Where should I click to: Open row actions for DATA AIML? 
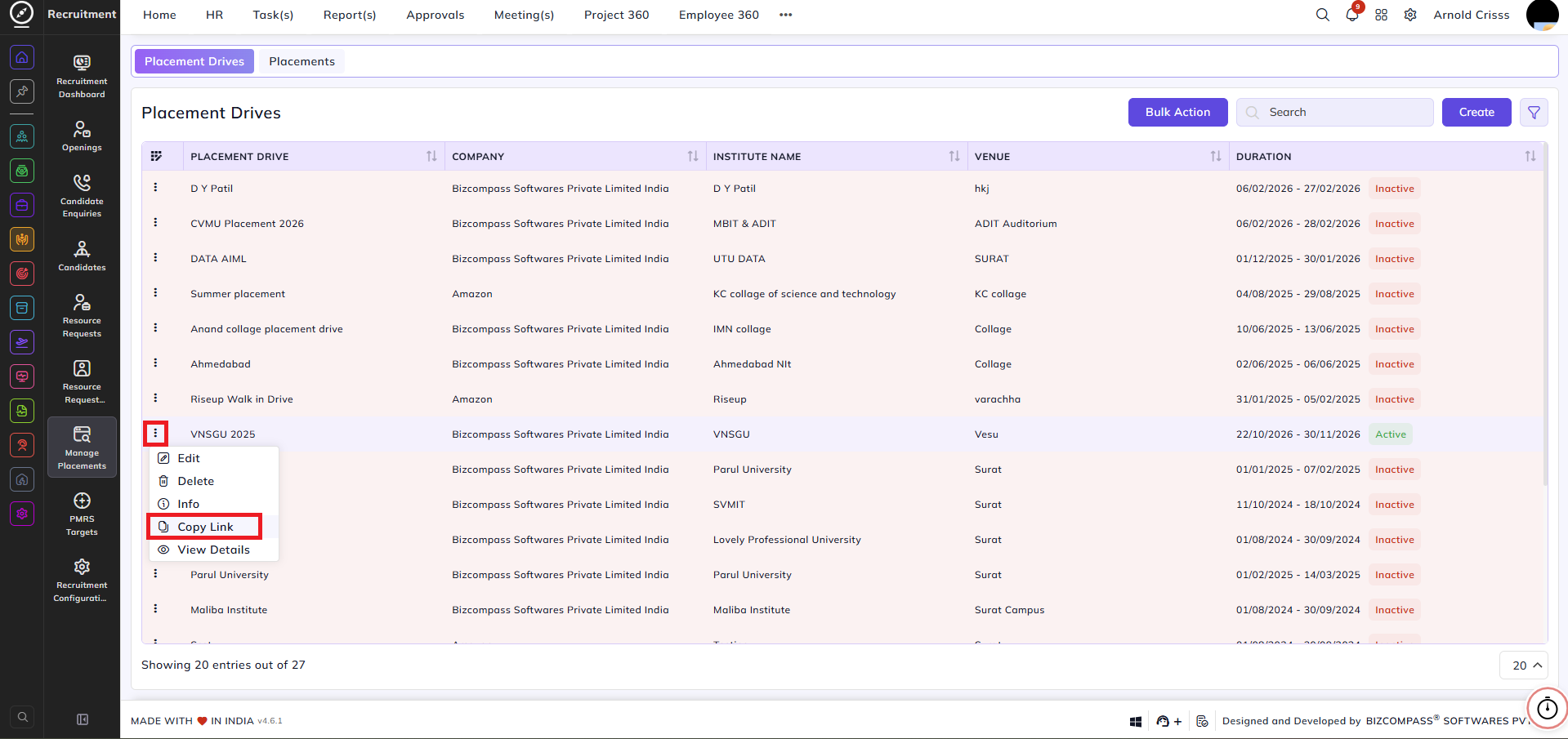[x=155, y=258]
